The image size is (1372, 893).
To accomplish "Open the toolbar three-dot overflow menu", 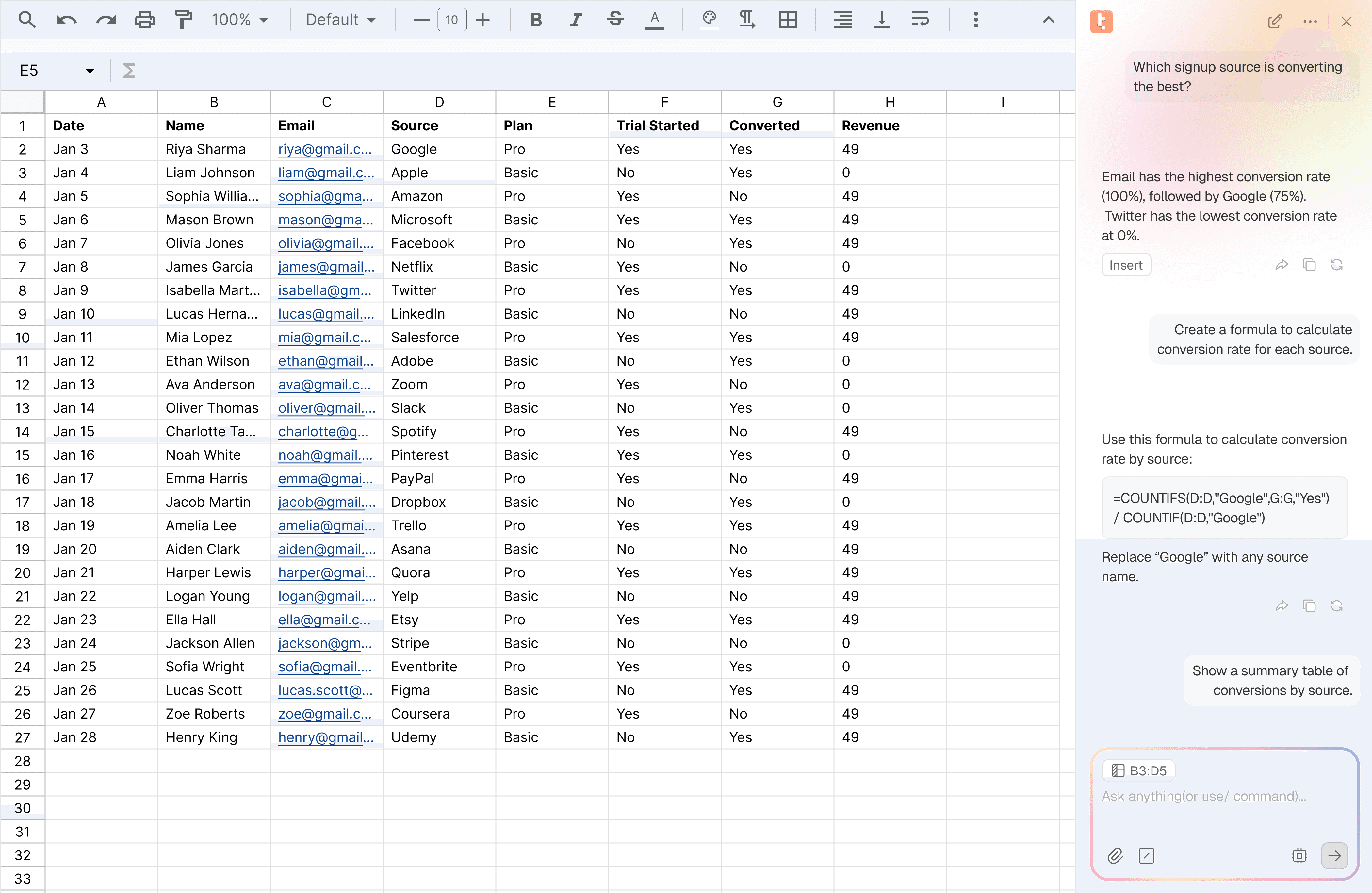I will (x=975, y=20).
